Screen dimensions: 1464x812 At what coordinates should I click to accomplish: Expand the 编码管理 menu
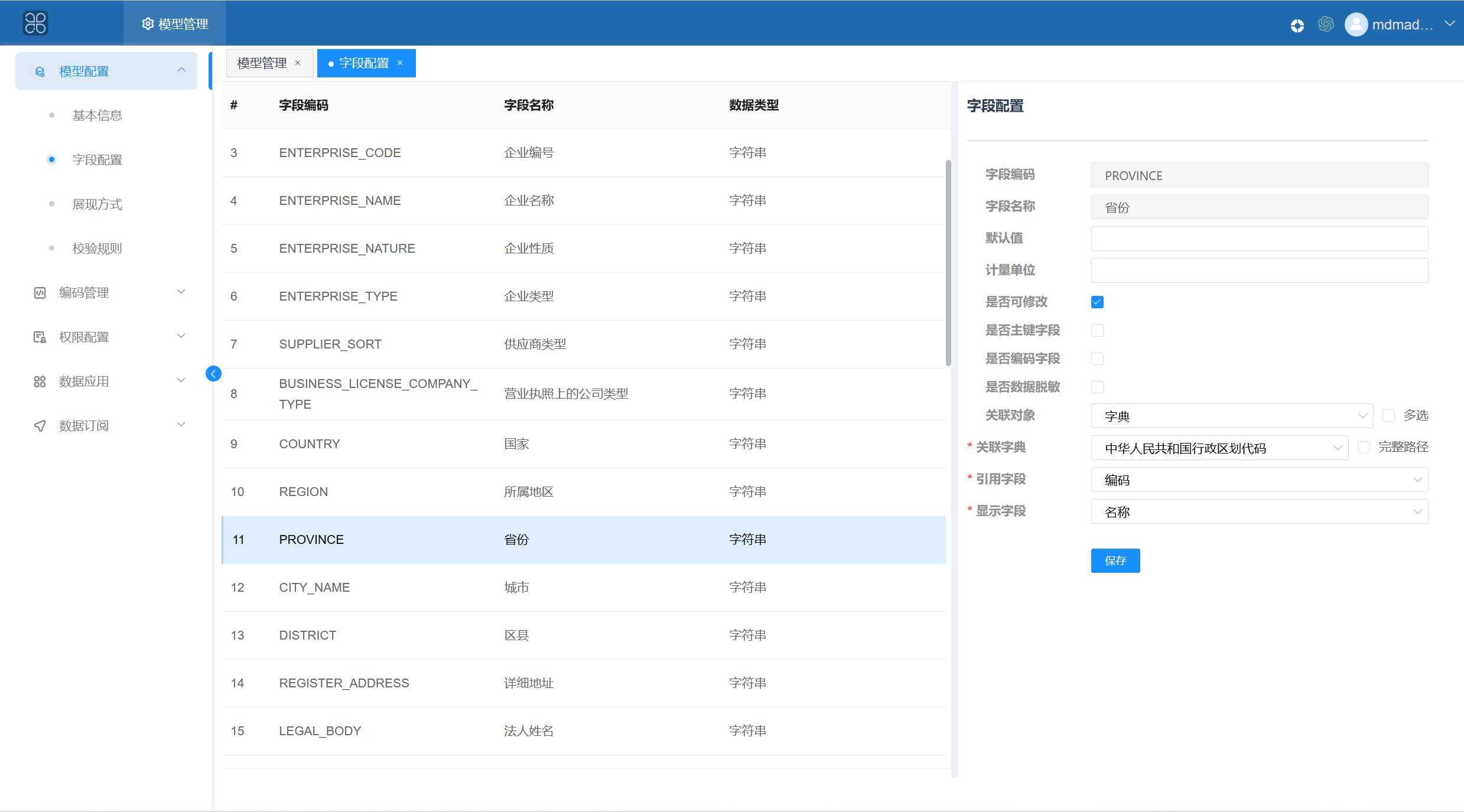point(181,292)
